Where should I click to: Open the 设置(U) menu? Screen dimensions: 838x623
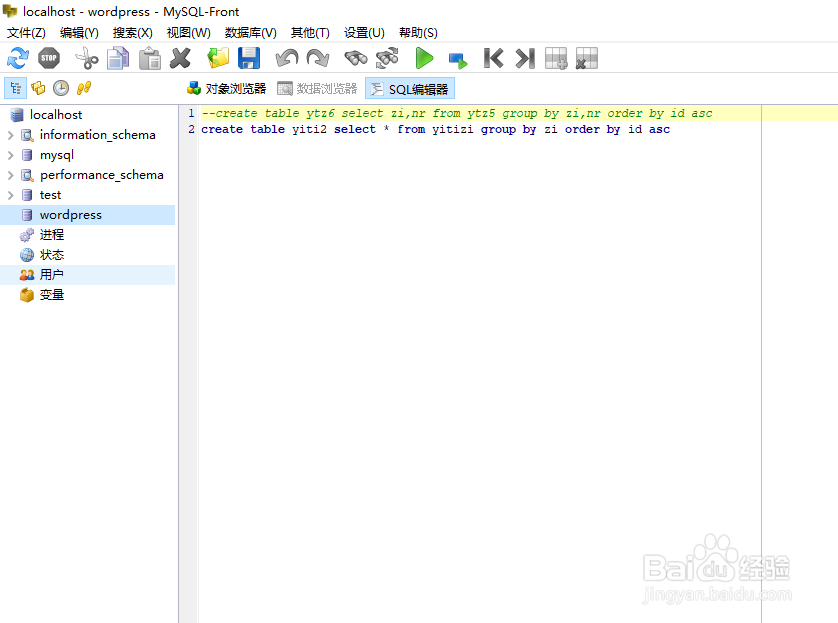click(364, 33)
